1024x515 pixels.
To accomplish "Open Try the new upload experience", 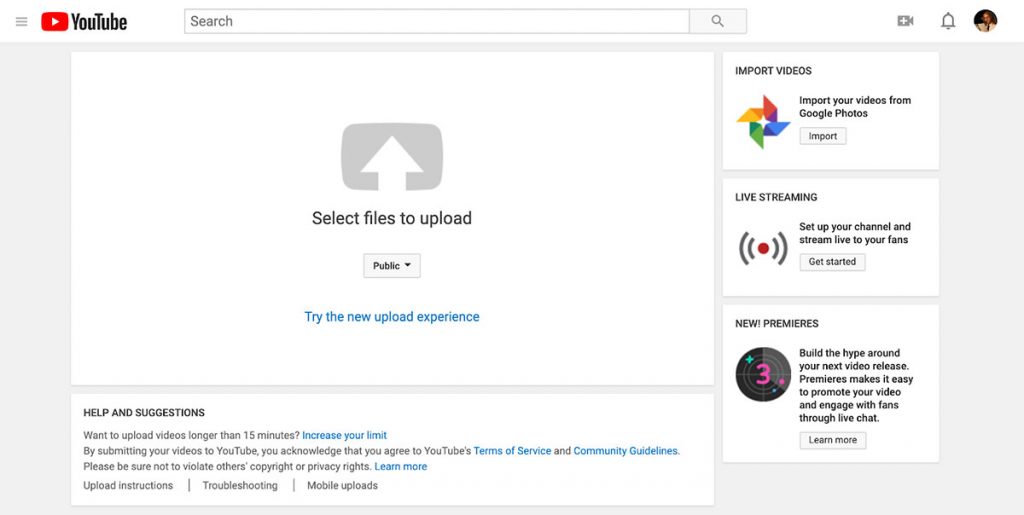I will 392,317.
